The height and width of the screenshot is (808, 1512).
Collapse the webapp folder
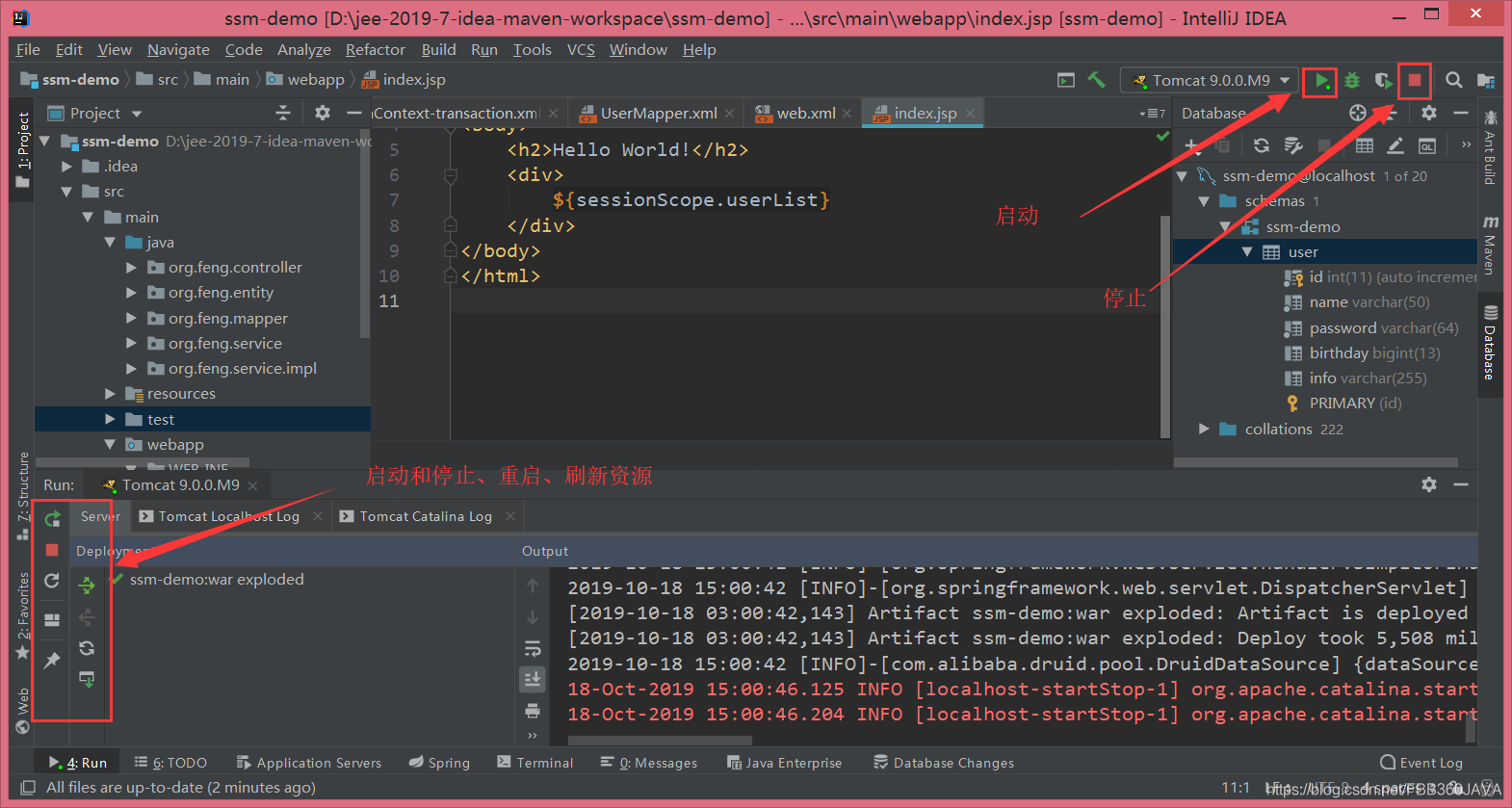(x=110, y=445)
